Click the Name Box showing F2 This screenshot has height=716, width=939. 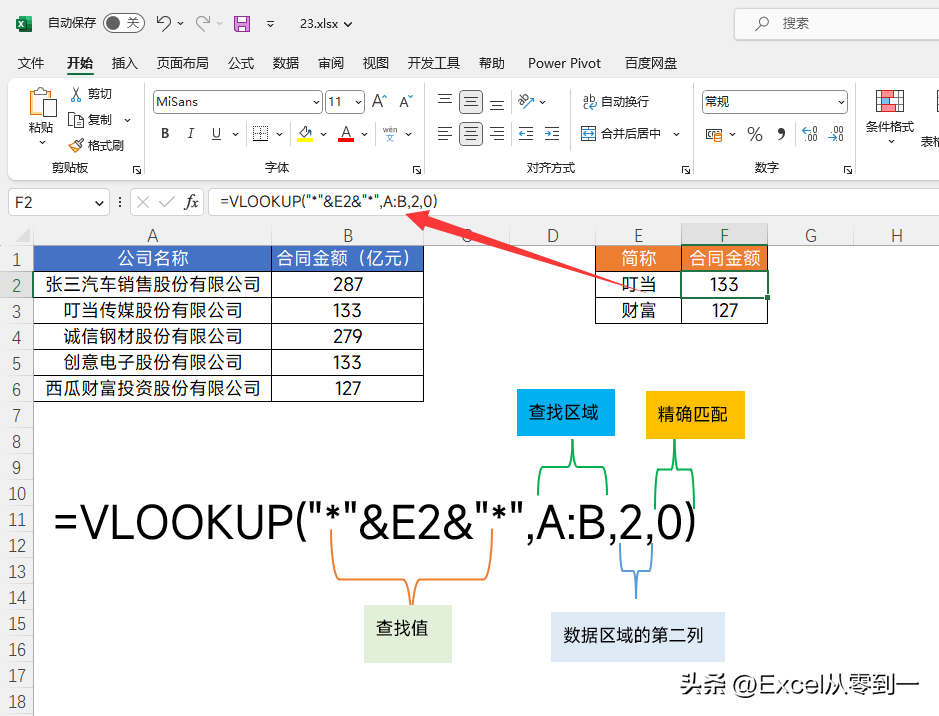59,202
